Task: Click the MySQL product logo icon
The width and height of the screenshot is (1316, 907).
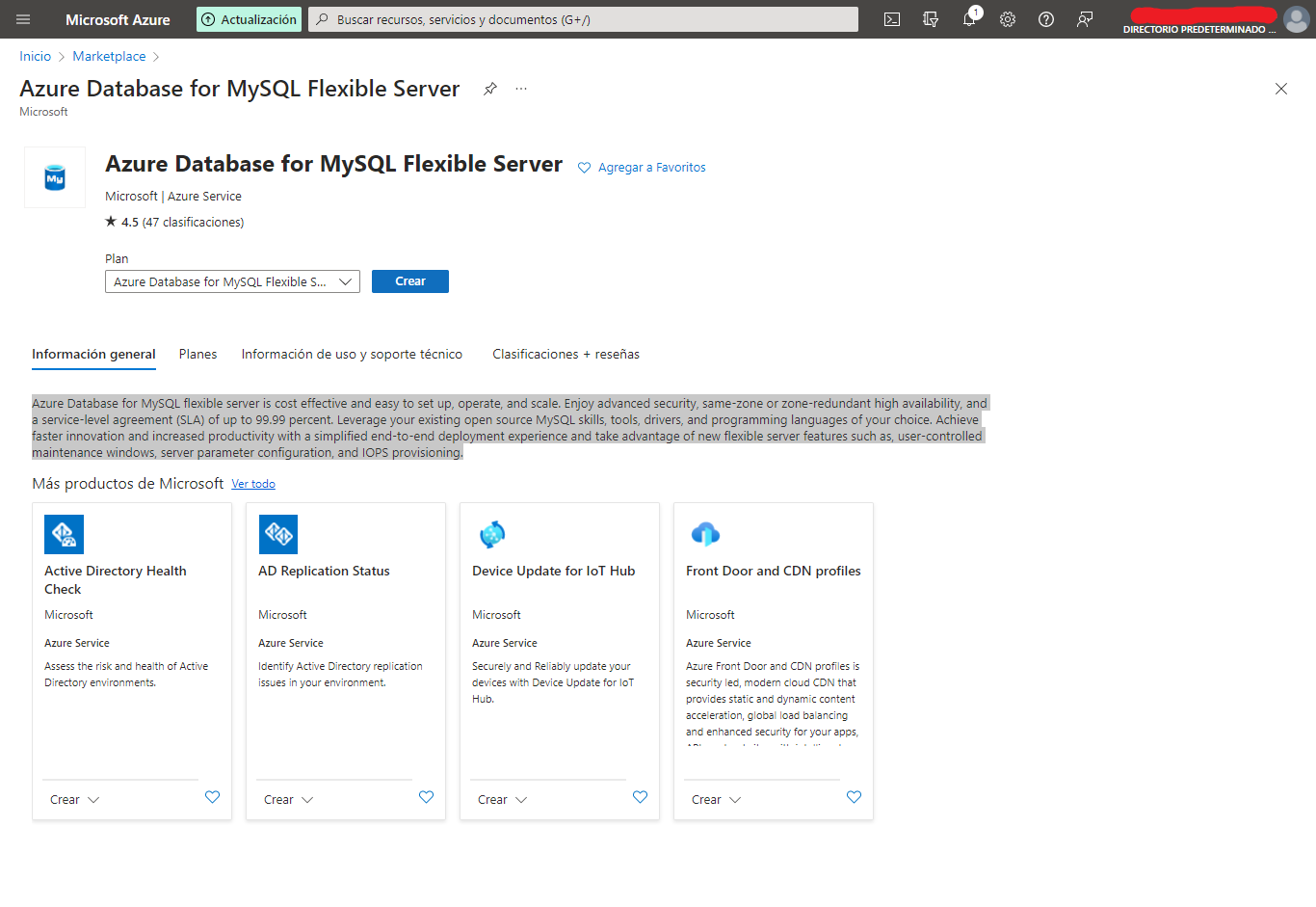Action: 55,177
